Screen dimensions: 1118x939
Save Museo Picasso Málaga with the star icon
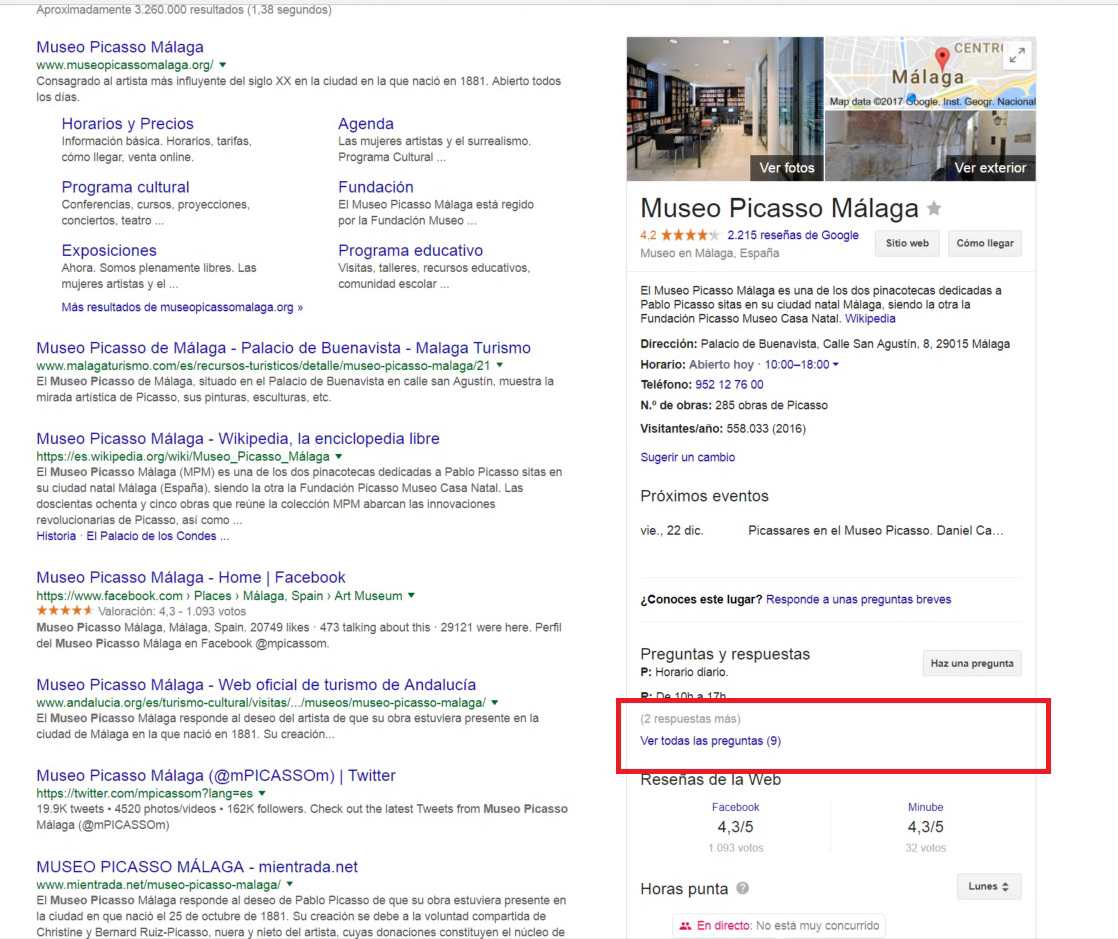934,208
